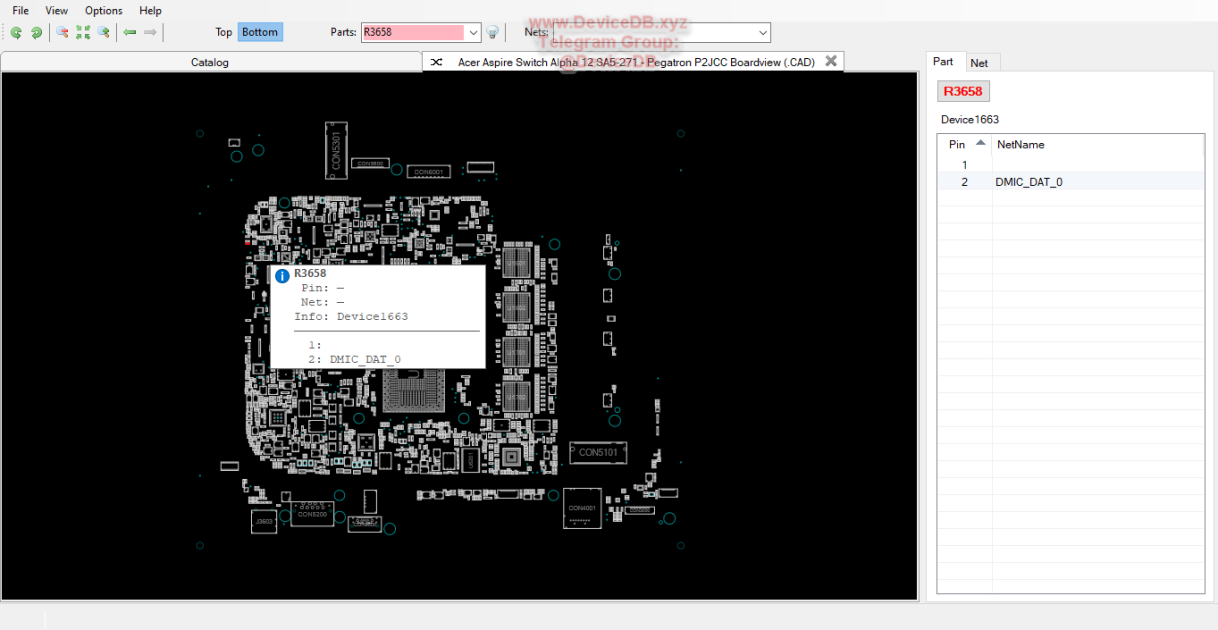This screenshot has width=1218, height=630.
Task: Go back with the green left arrow
Action: point(129,32)
